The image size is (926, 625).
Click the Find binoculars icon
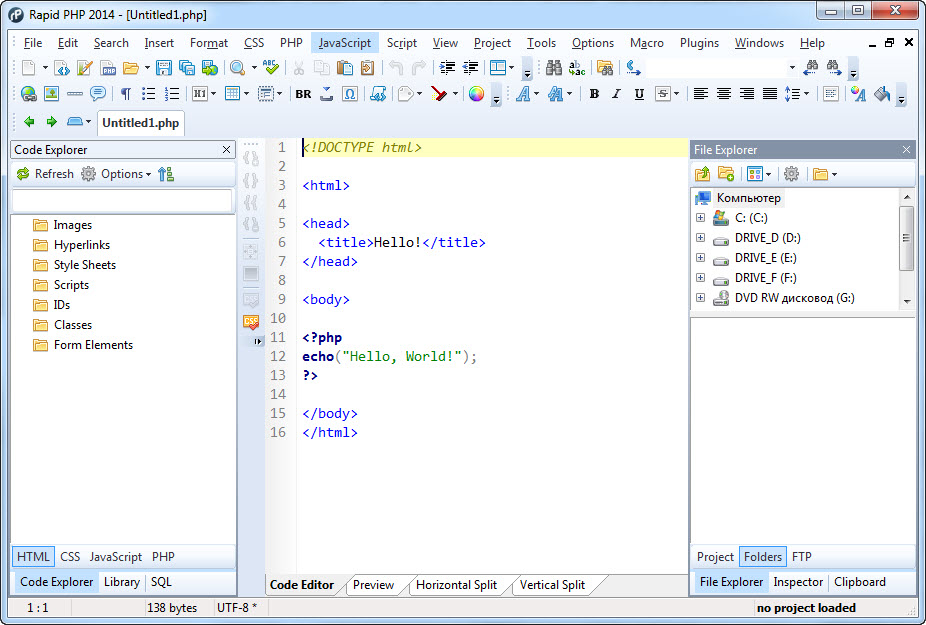pos(553,68)
